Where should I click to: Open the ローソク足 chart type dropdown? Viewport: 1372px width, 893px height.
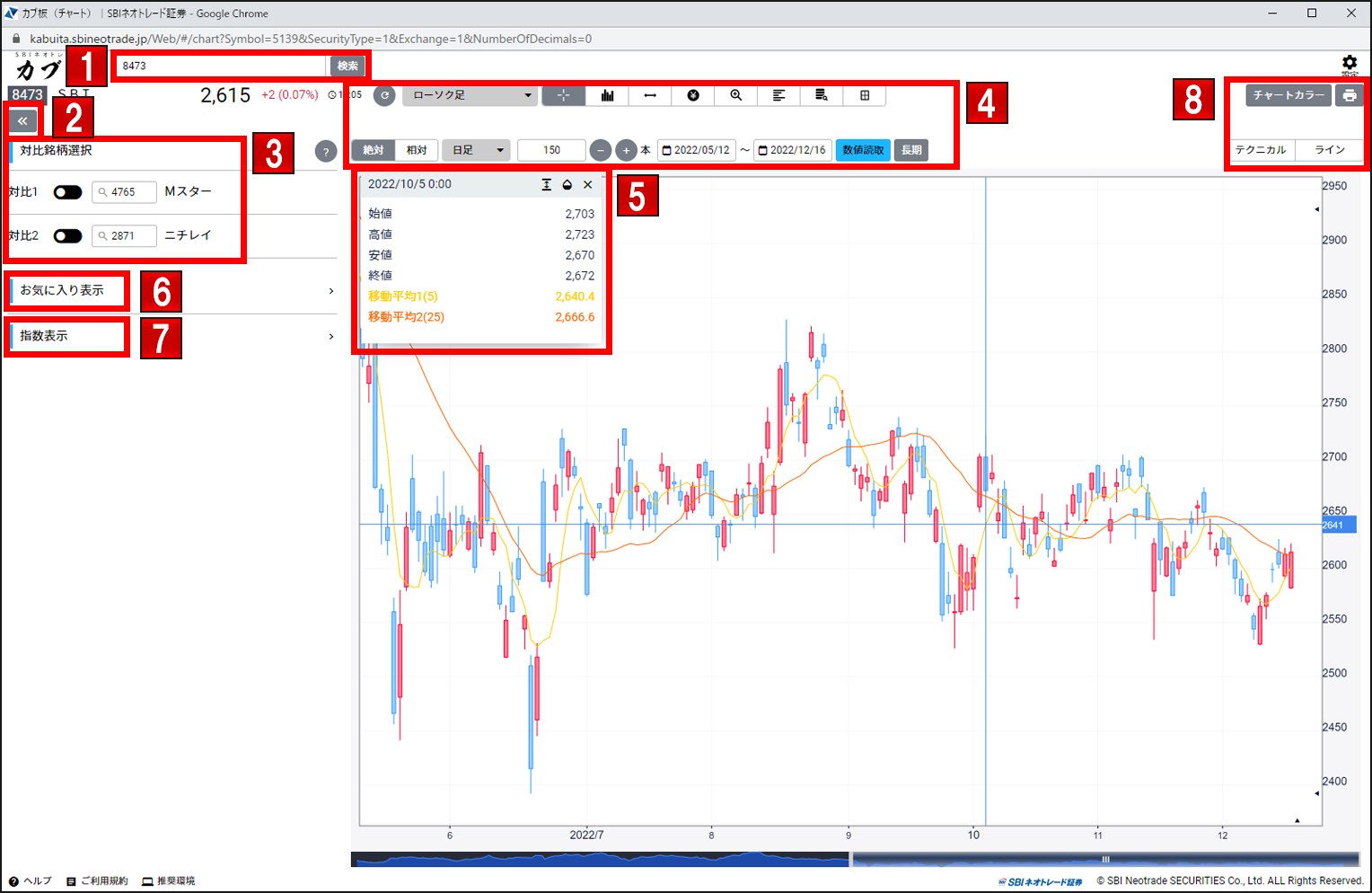470,95
